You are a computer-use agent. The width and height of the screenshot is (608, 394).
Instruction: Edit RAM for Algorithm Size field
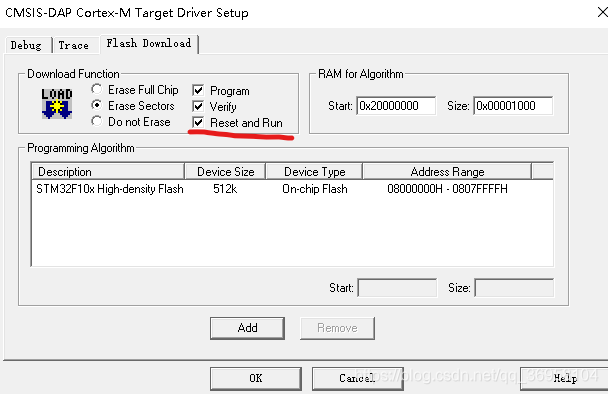click(x=513, y=106)
